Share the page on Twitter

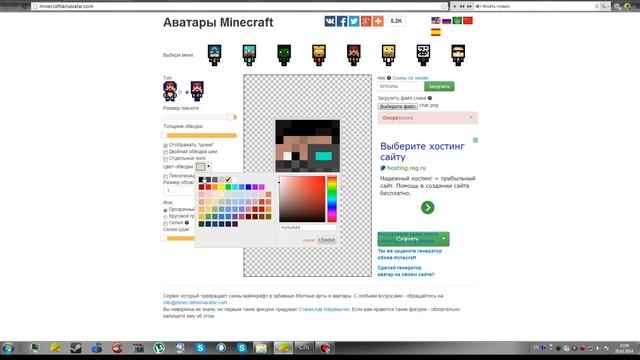[x=354, y=21]
